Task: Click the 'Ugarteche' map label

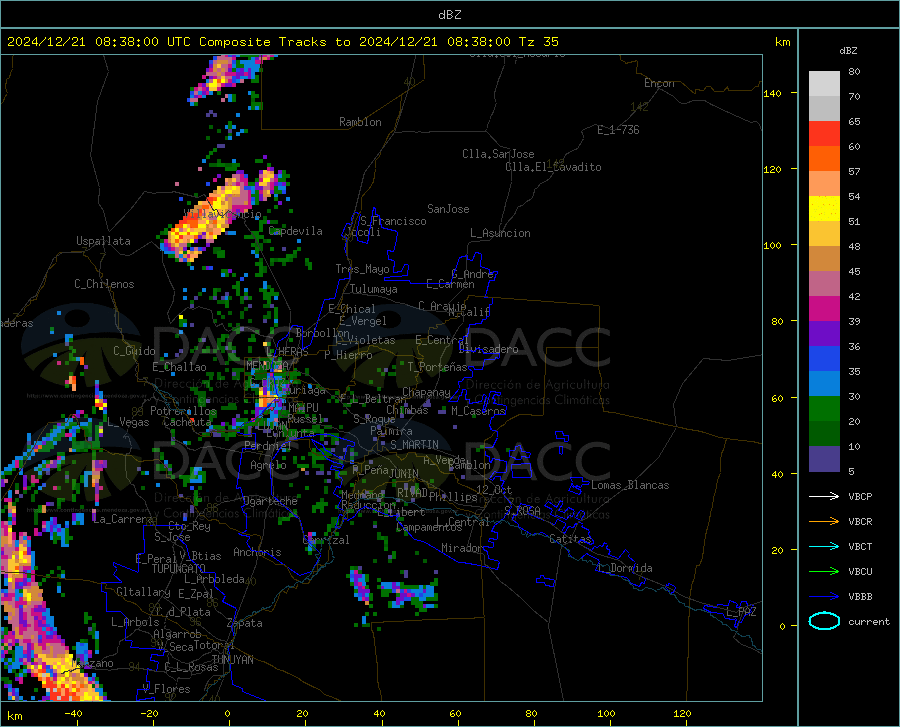Action: [x=270, y=501]
